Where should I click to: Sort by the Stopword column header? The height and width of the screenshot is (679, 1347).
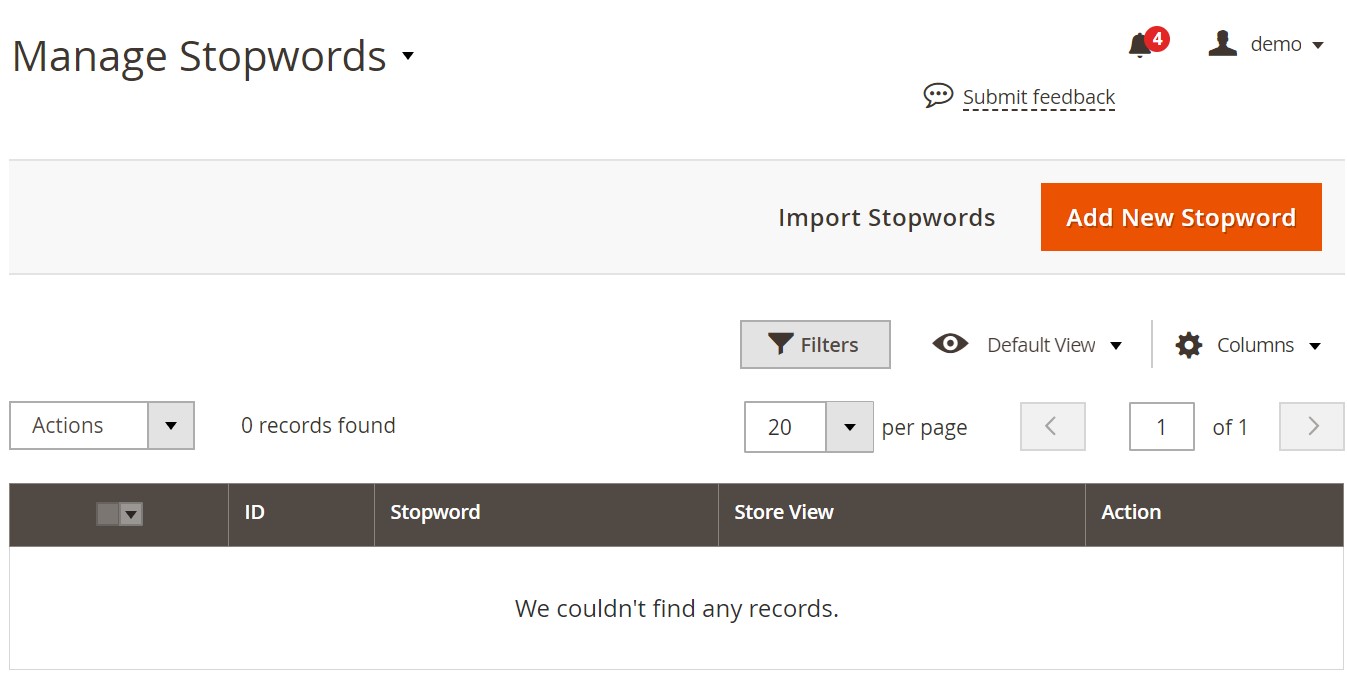pos(435,512)
